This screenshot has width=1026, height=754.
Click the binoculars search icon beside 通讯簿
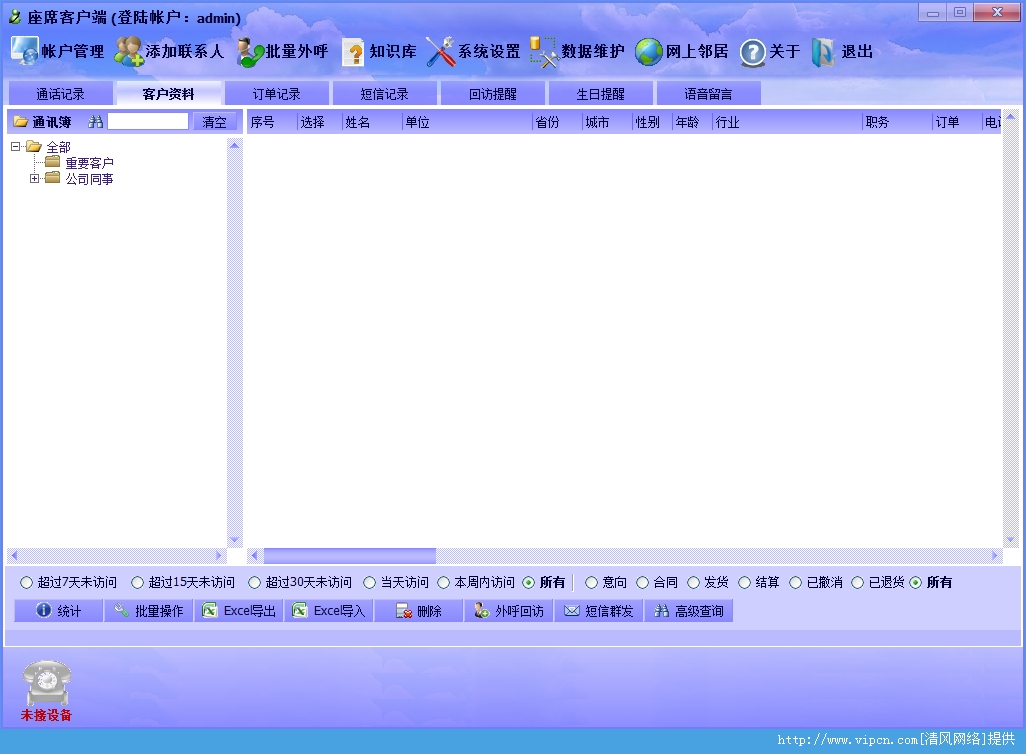click(x=96, y=122)
